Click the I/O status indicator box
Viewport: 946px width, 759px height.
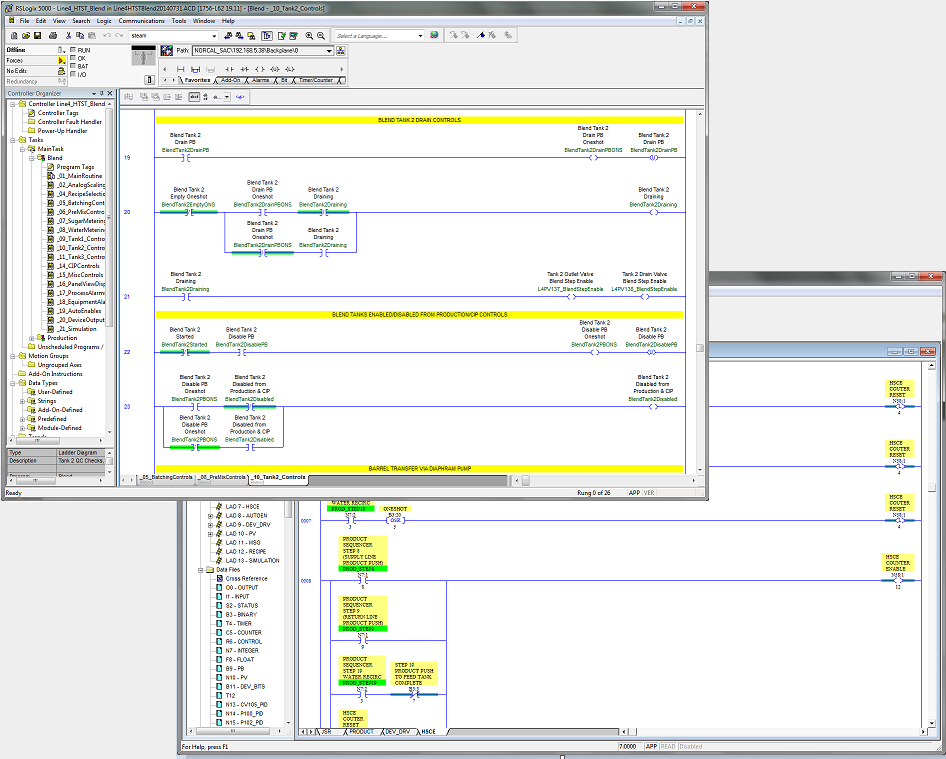pos(73,74)
